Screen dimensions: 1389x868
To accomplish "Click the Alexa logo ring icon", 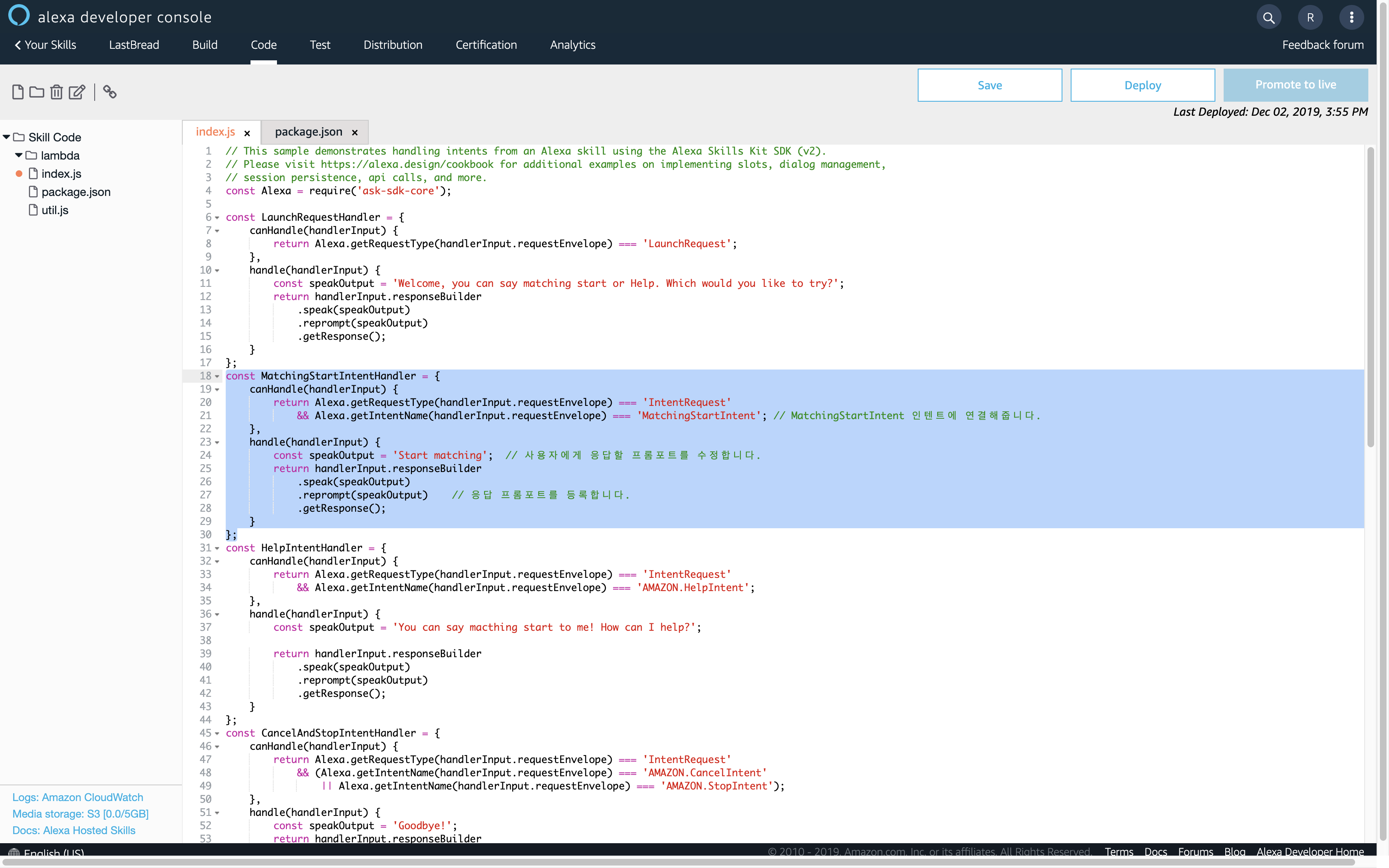I will tap(19, 16).
